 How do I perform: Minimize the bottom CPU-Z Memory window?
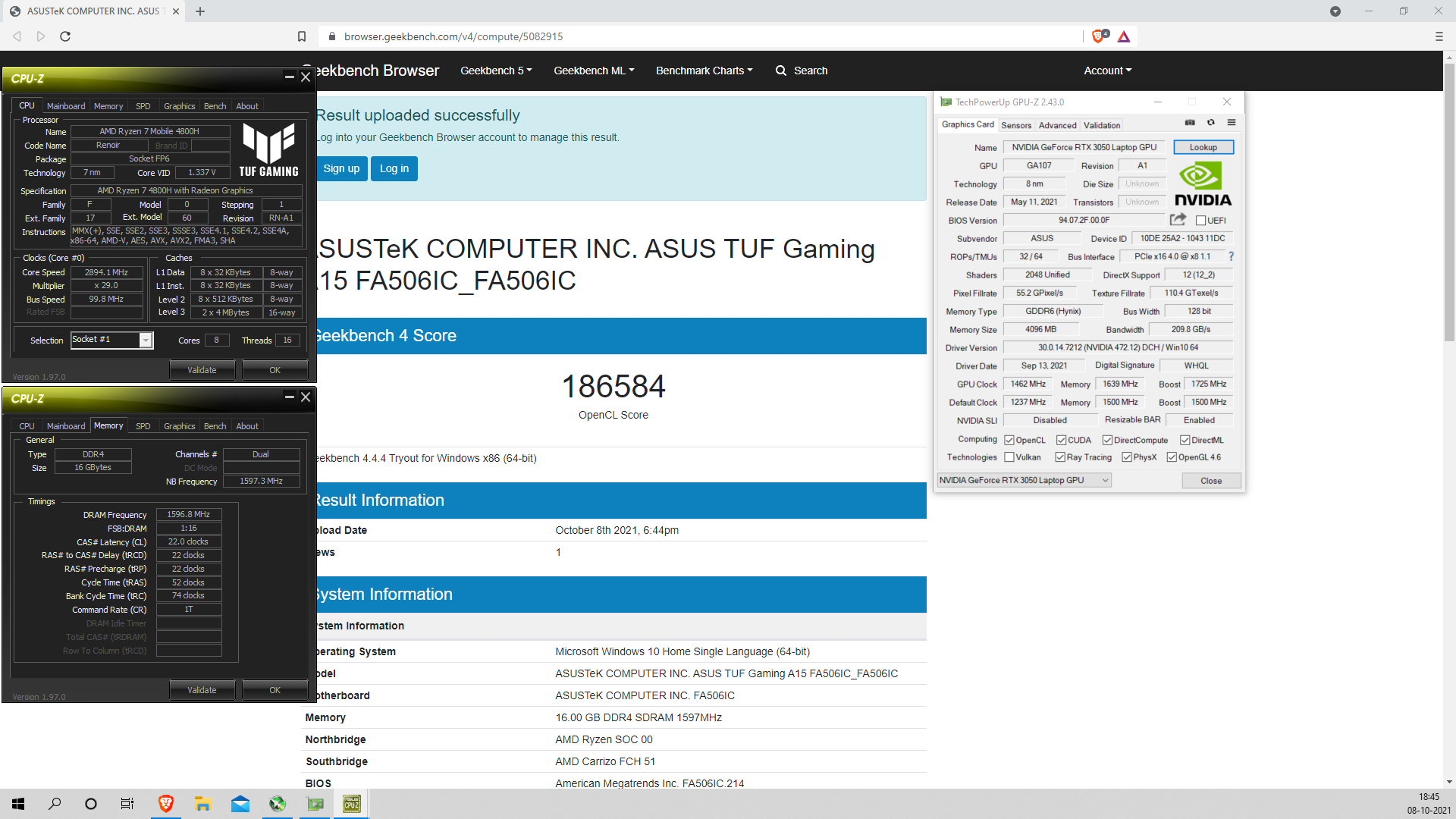[289, 397]
